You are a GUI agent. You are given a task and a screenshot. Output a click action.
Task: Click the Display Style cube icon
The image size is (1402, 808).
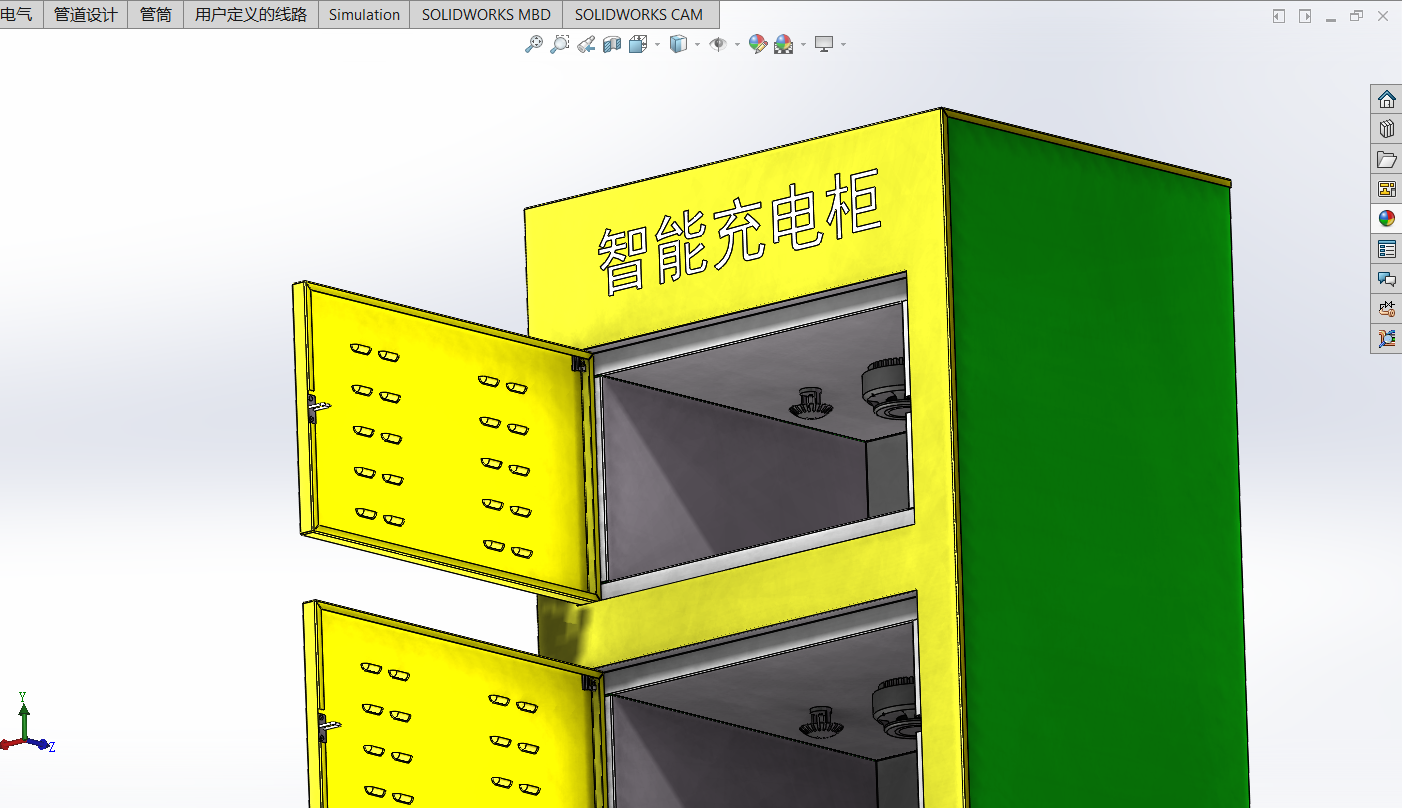[678, 44]
